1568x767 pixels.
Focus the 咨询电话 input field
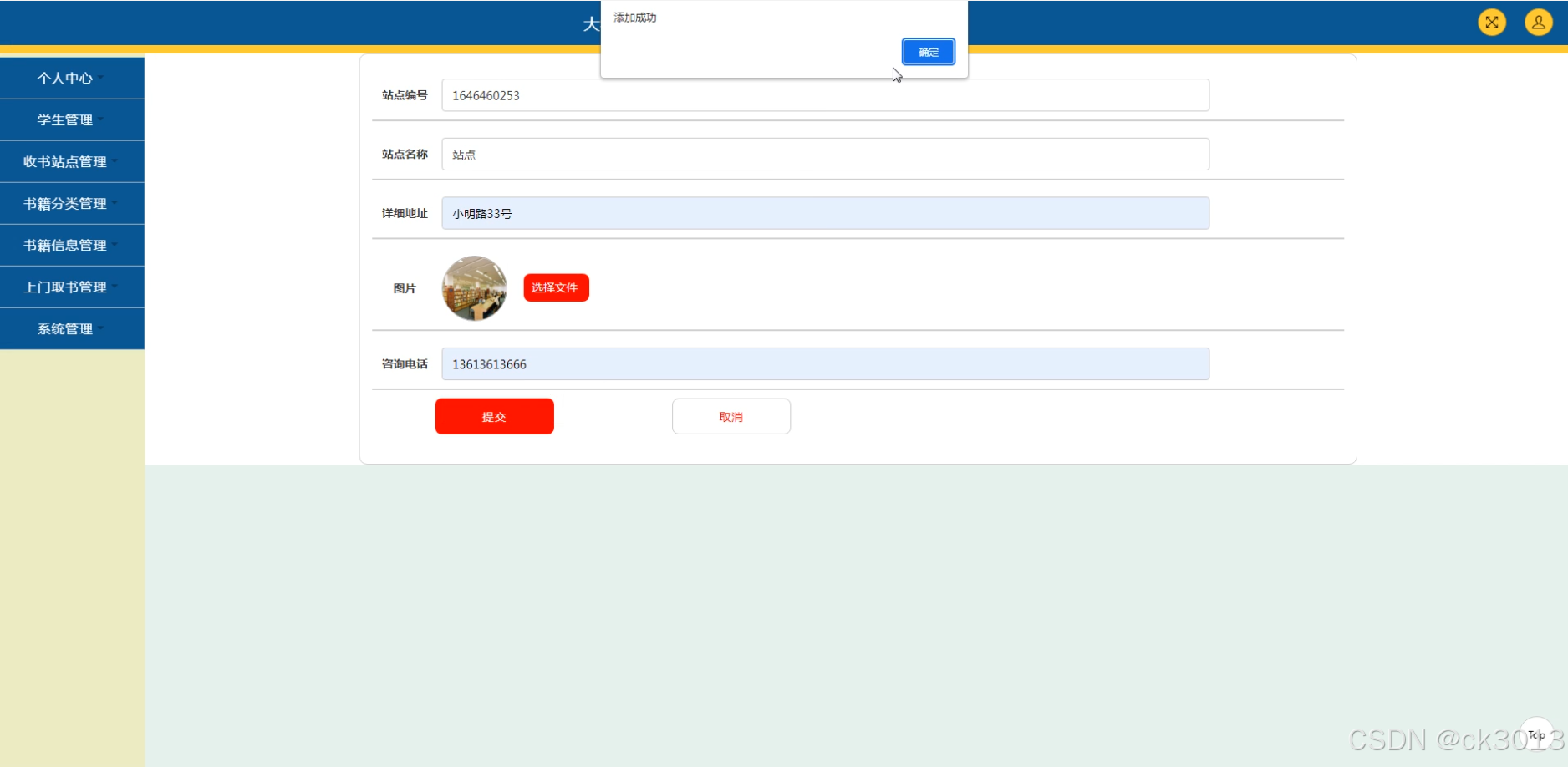825,363
